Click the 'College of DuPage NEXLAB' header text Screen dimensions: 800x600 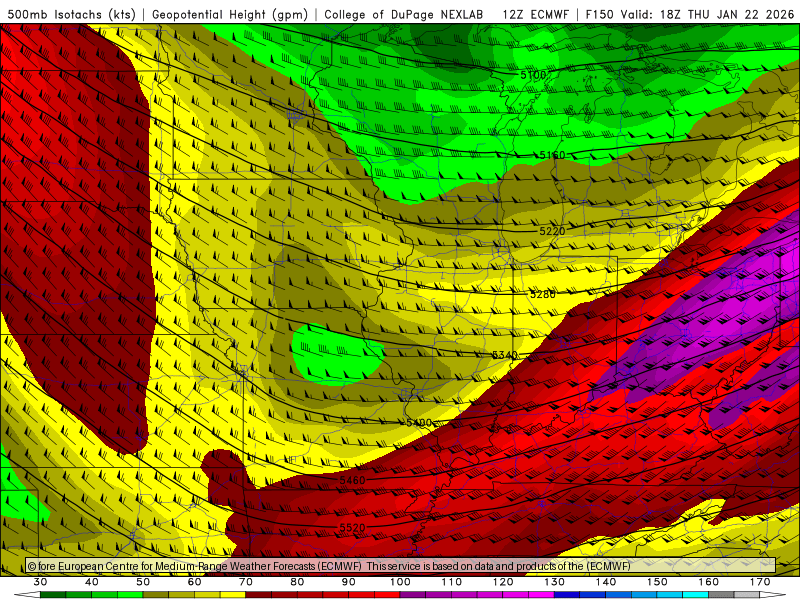[x=404, y=15]
